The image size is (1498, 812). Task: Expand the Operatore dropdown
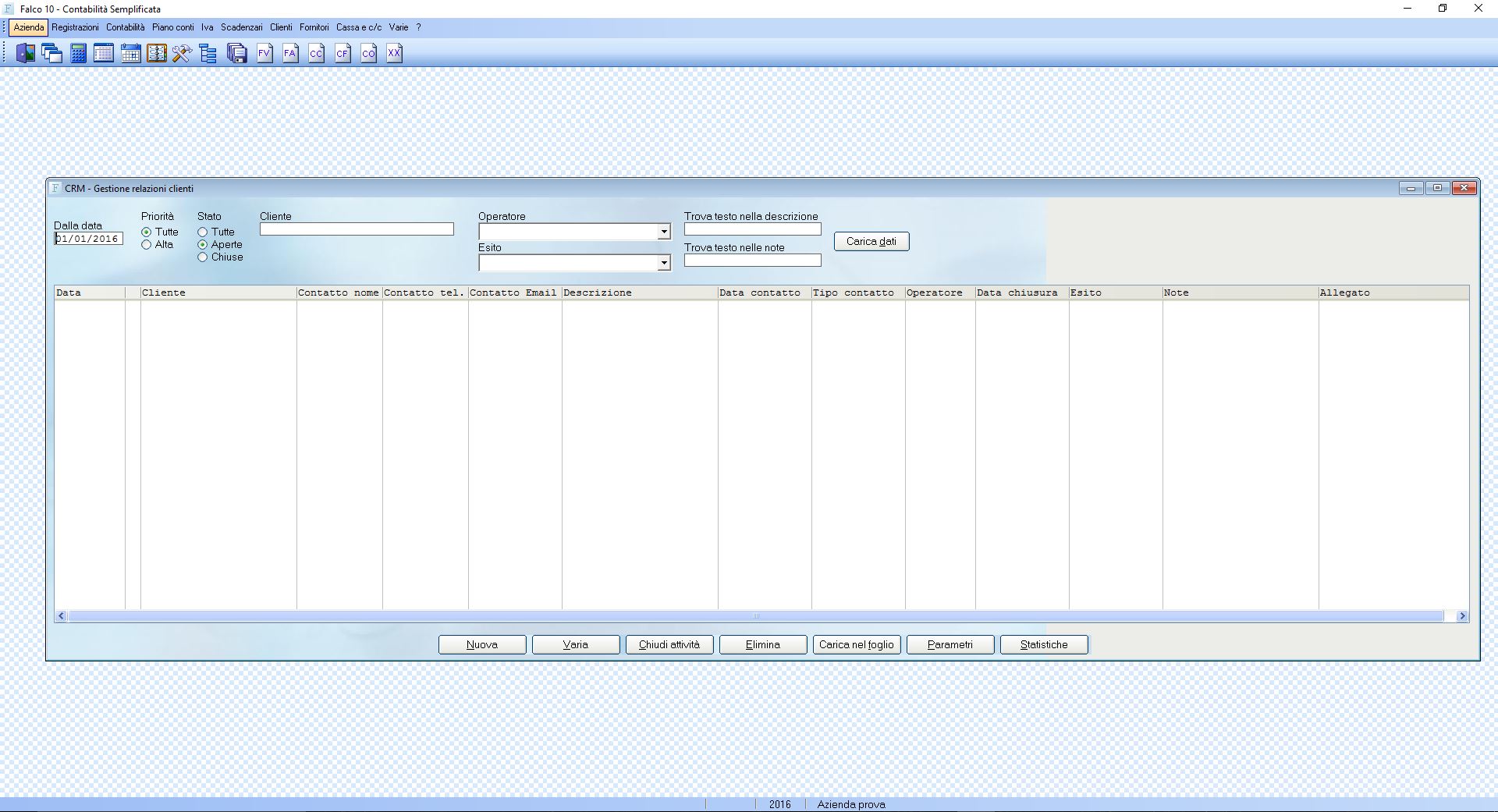(x=663, y=232)
